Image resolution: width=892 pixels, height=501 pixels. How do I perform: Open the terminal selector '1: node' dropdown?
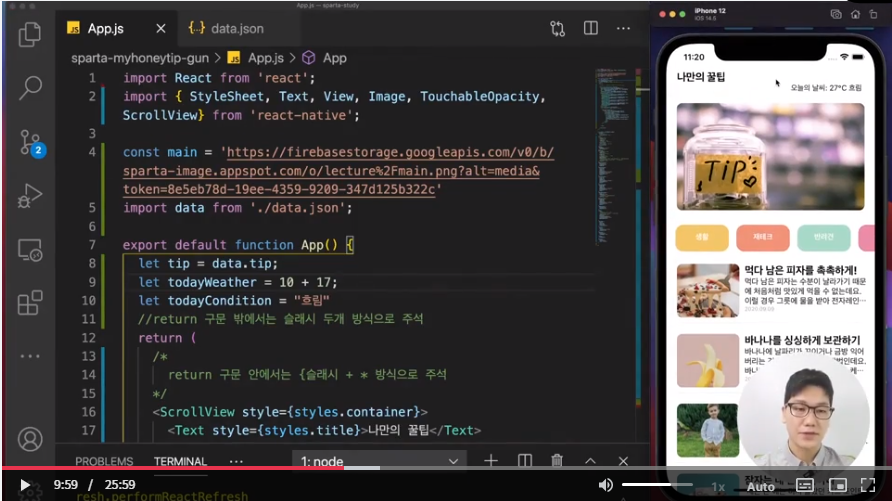click(379, 461)
